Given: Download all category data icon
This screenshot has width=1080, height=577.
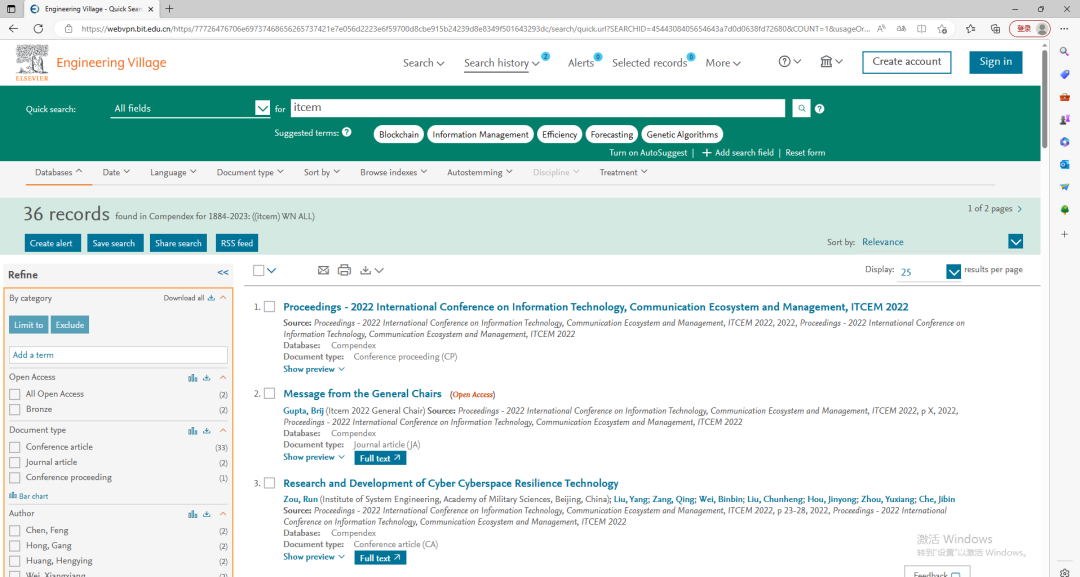Looking at the screenshot, I should (x=211, y=298).
